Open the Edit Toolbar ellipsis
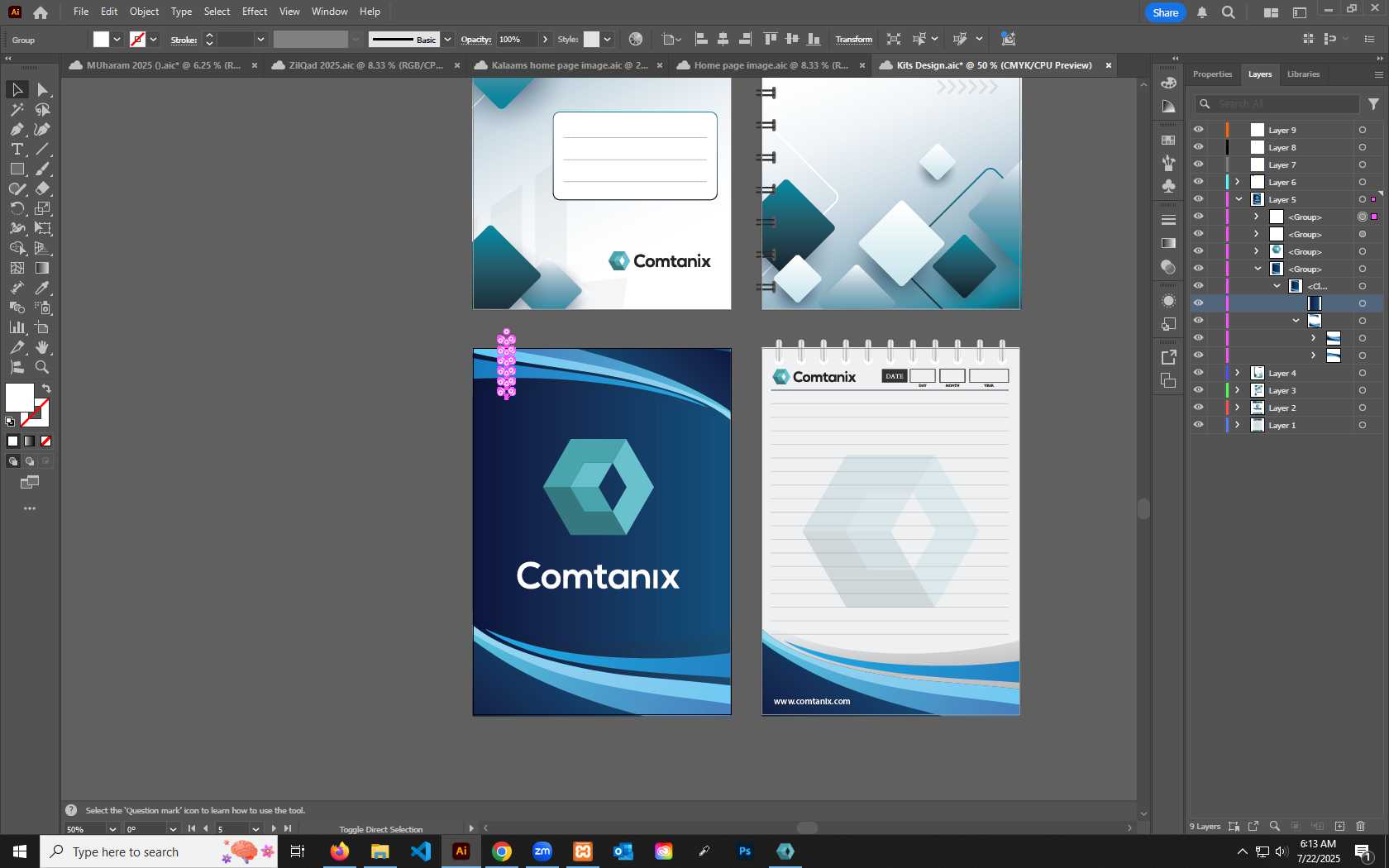The width and height of the screenshot is (1389, 868). (30, 508)
